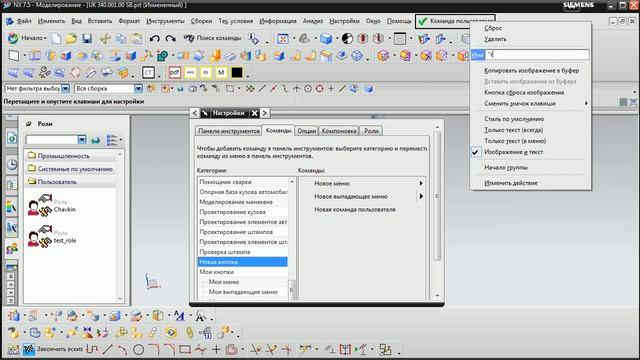Select the sketch Circle tool
Viewport: 640px width, 360px height.
click(x=138, y=349)
